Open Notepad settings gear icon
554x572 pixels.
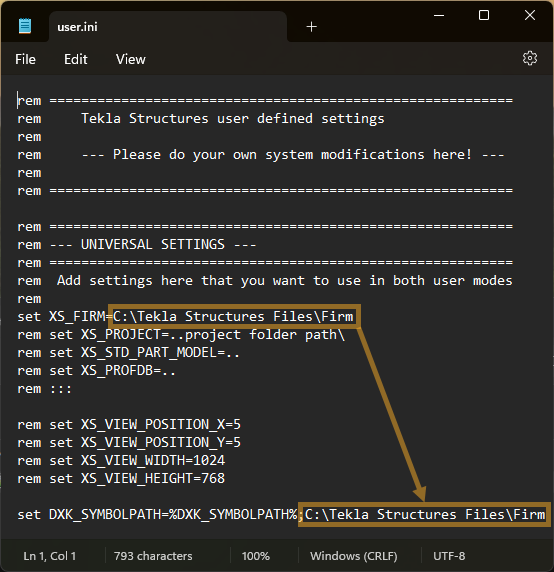click(530, 58)
